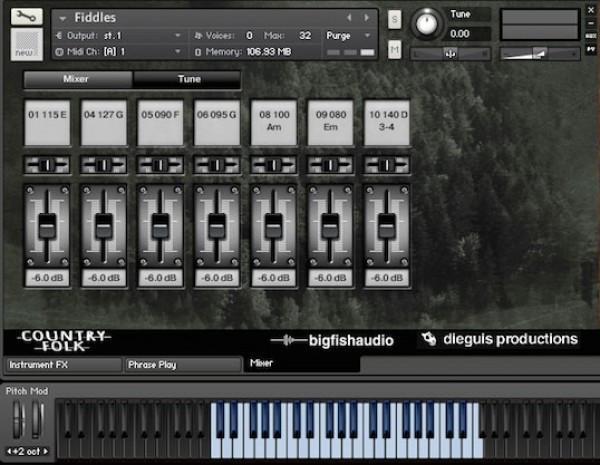Image resolution: width=600 pixels, height=465 pixels.
Task: Click the bigfishaudio logo
Action: pyautogui.click(x=333, y=341)
